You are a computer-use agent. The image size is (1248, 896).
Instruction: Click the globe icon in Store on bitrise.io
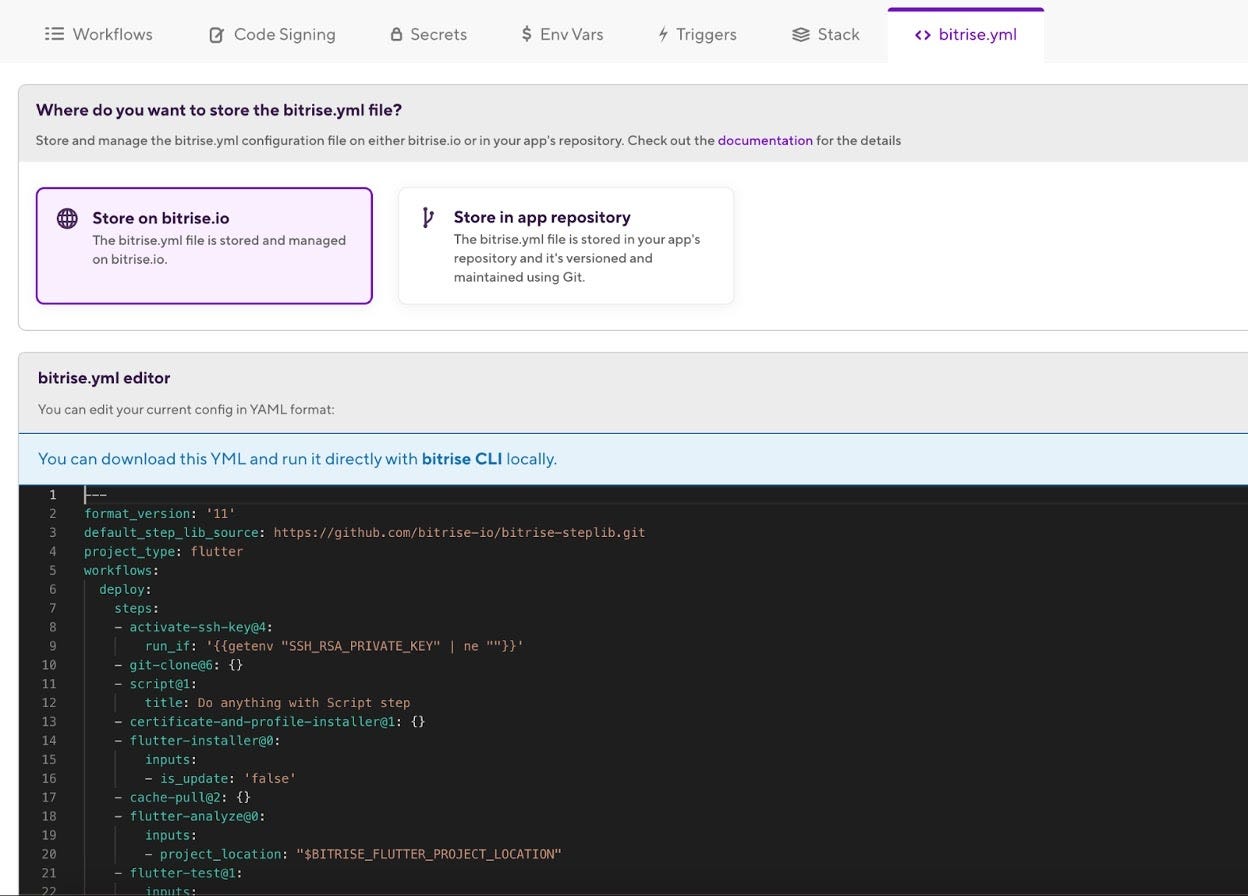67,219
